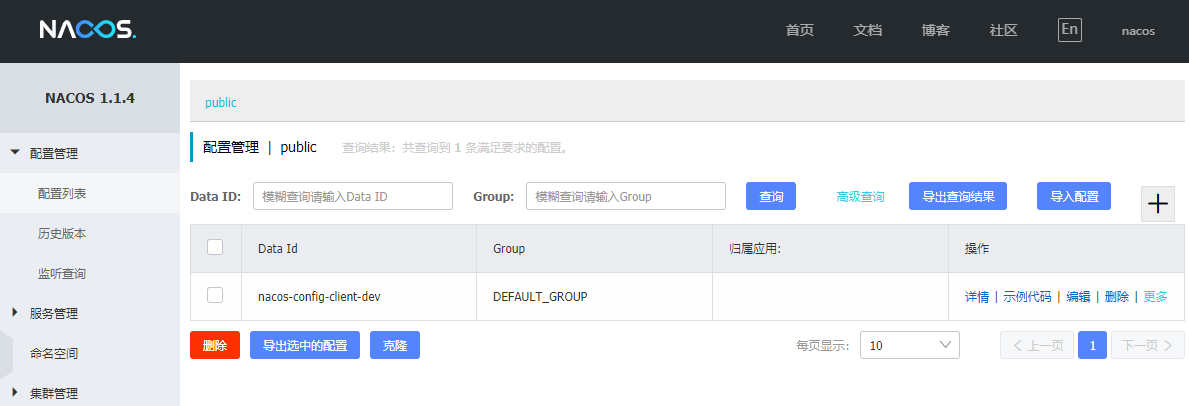Go to 首页 in top navigation
The image size is (1189, 406).
click(800, 31)
